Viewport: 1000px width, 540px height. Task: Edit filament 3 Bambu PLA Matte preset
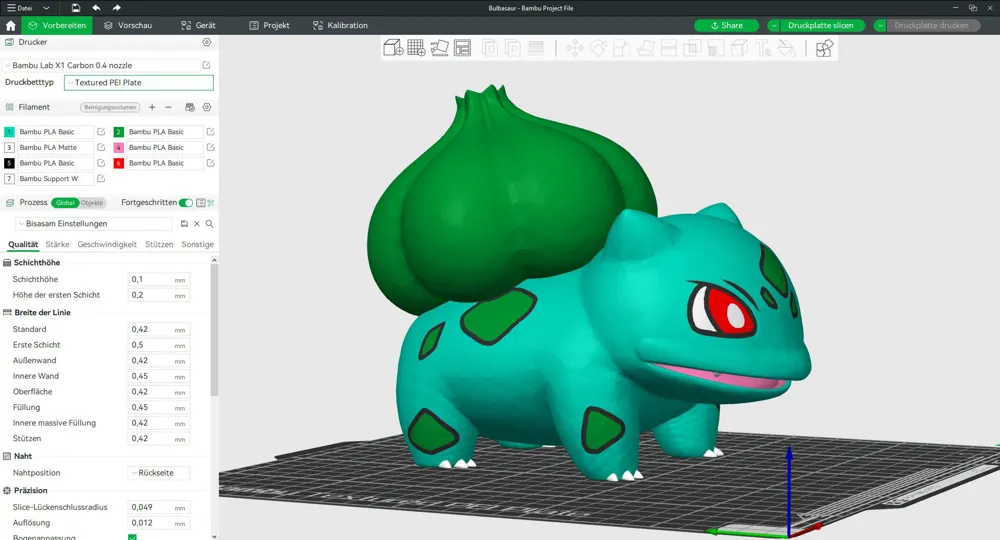(101, 147)
